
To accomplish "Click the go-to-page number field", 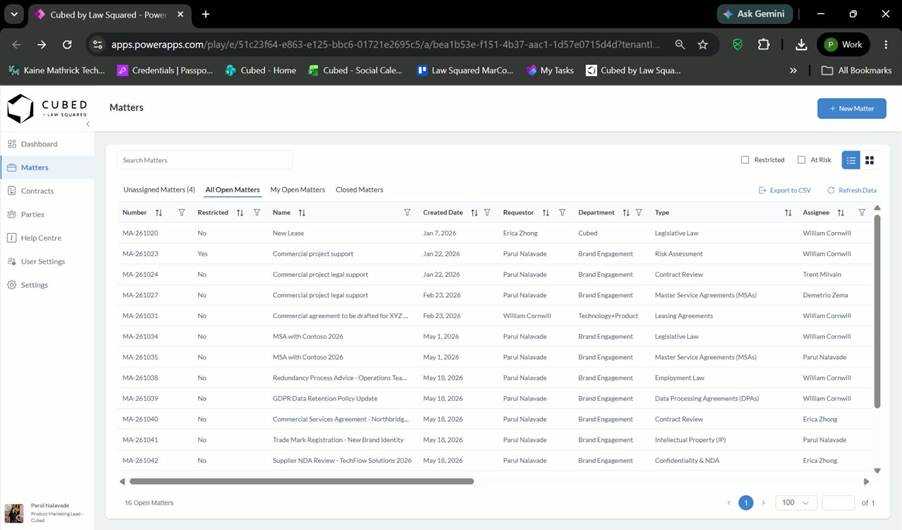I will click(x=838, y=503).
